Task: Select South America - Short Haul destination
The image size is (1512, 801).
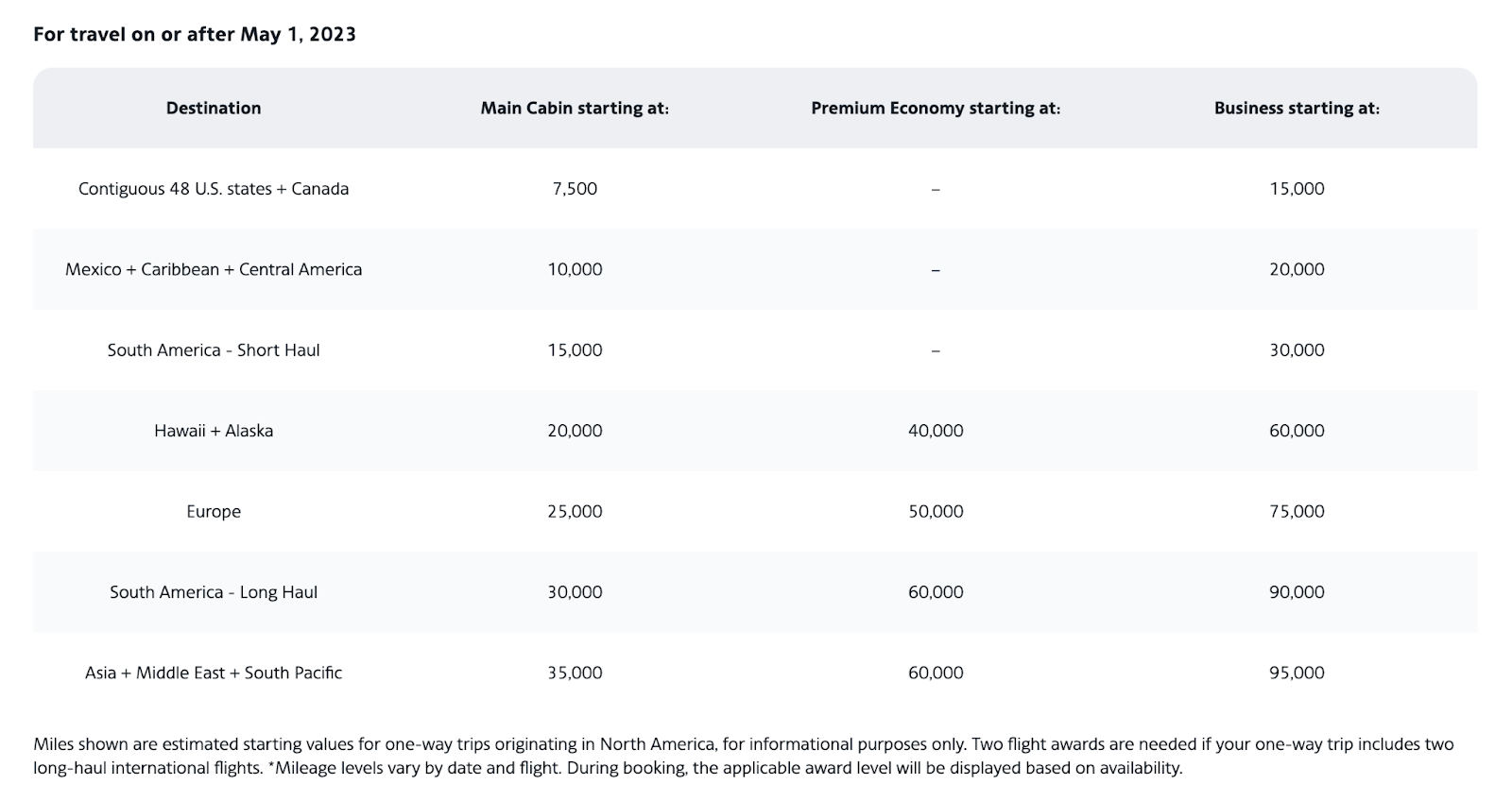Action: click(x=214, y=350)
